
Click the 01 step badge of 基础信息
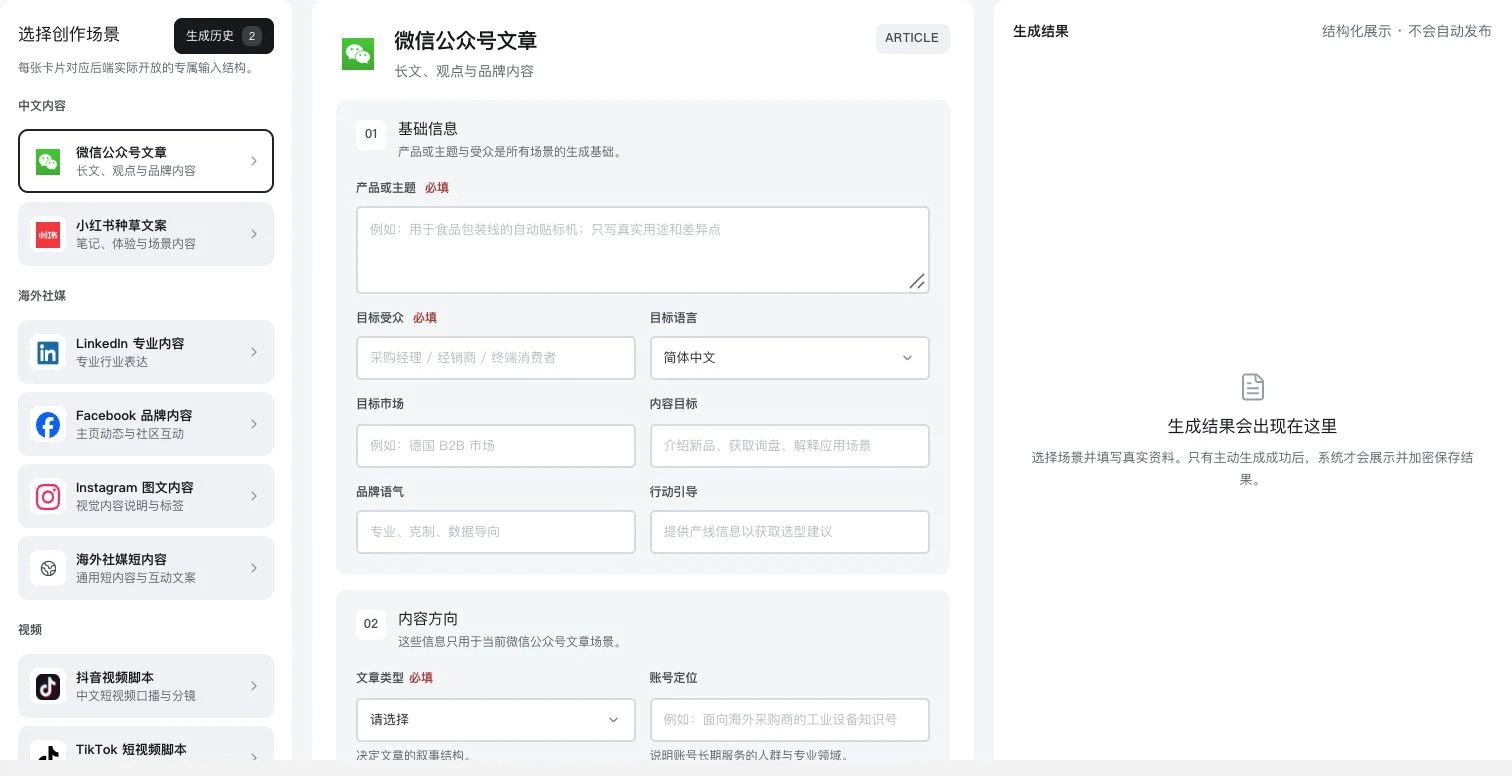[x=371, y=134]
